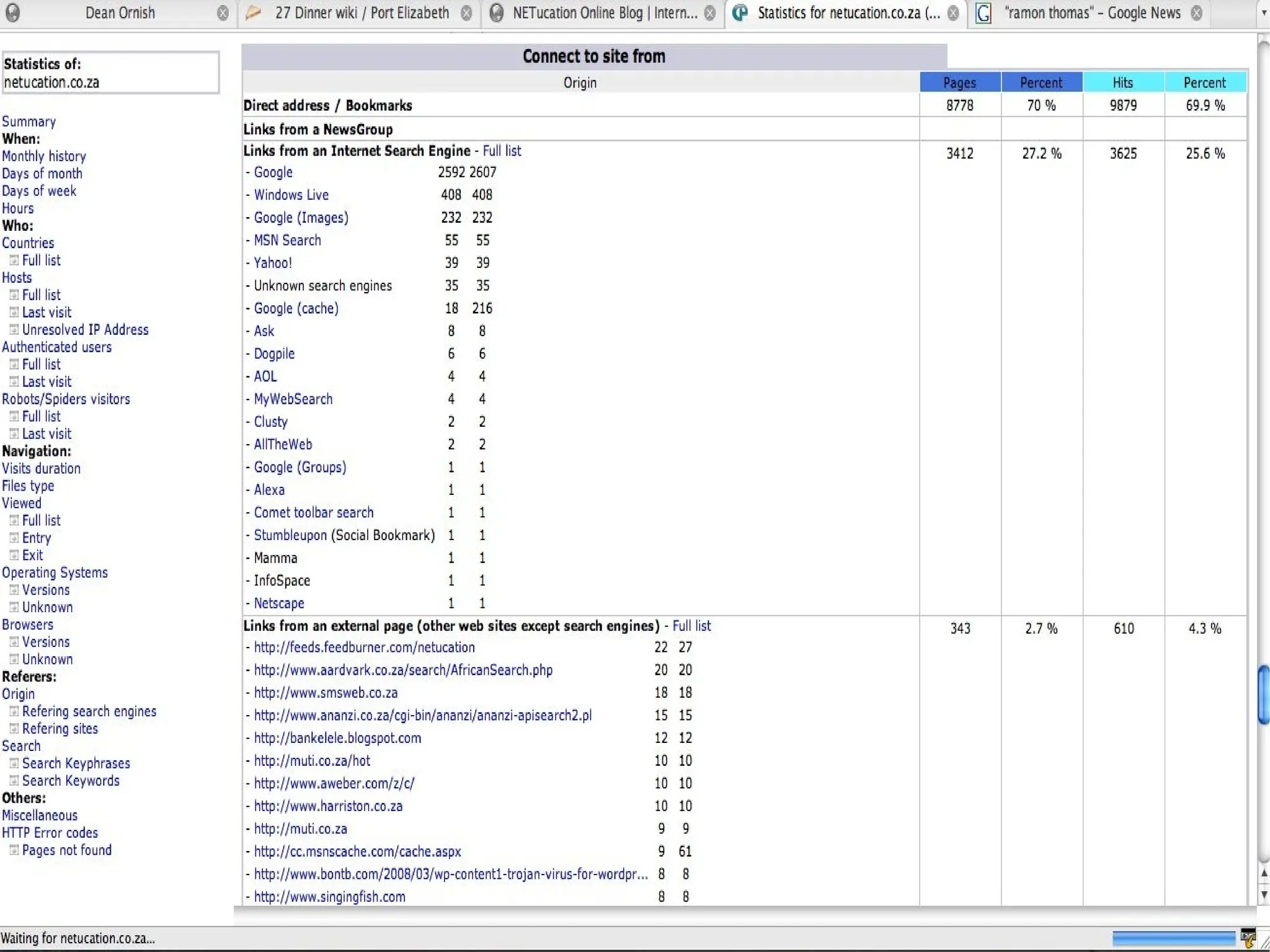Open the feeds.feedburner.com/netucation referrer link
This screenshot has width=1270, height=952.
(364, 647)
